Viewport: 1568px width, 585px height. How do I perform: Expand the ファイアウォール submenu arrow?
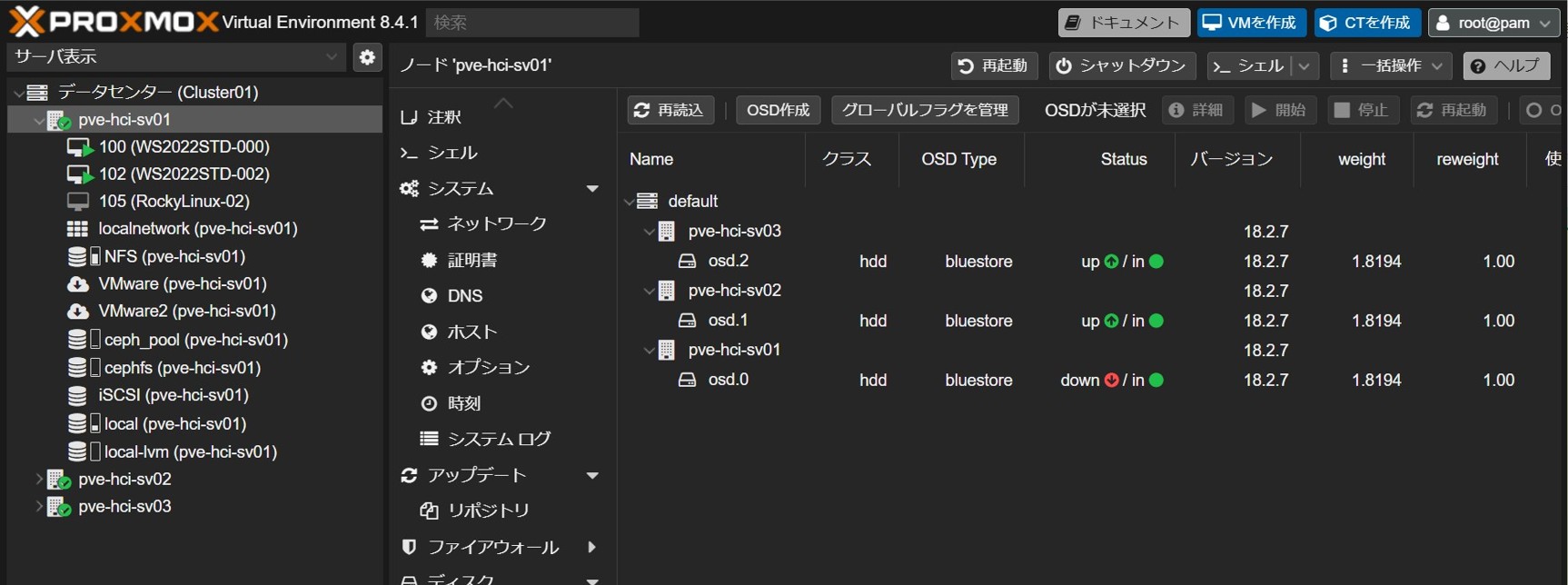click(592, 547)
